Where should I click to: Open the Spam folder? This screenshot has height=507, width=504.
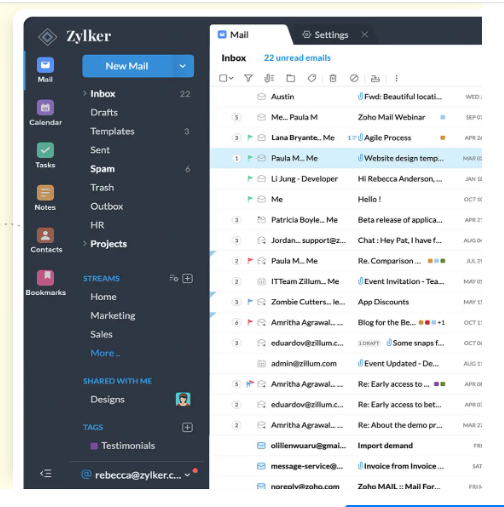coord(102,169)
